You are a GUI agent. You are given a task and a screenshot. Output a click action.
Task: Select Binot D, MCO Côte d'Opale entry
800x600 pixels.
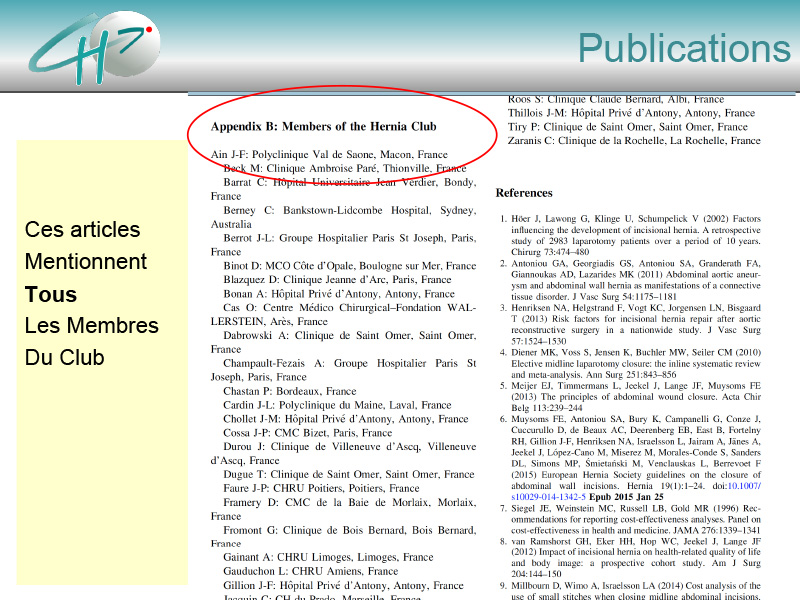(x=349, y=266)
